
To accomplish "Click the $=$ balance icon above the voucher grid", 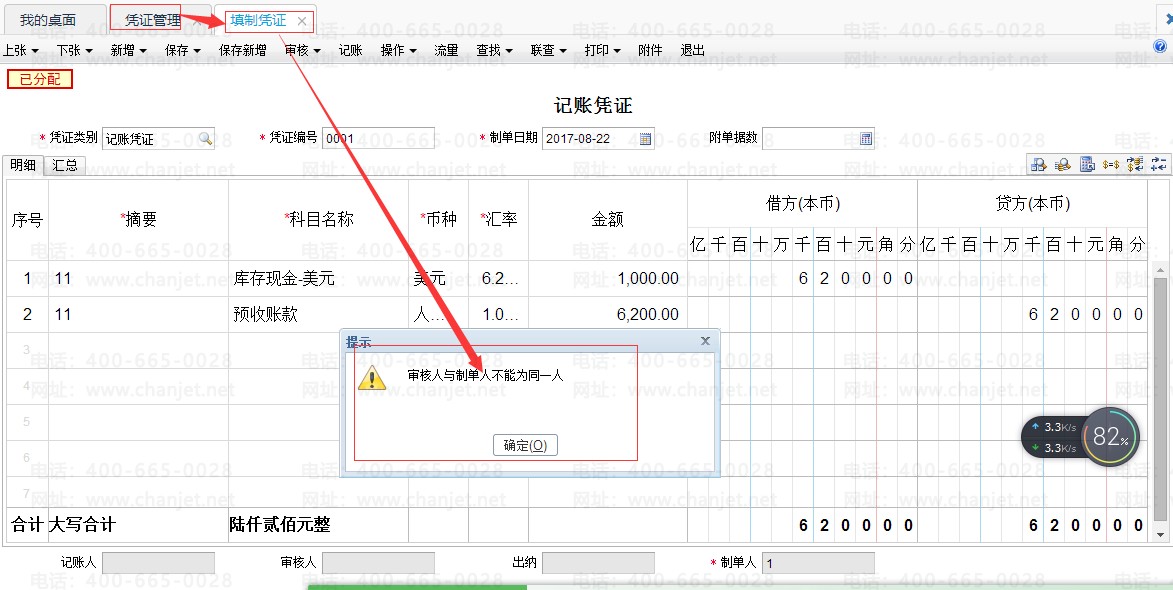I will tap(1111, 165).
